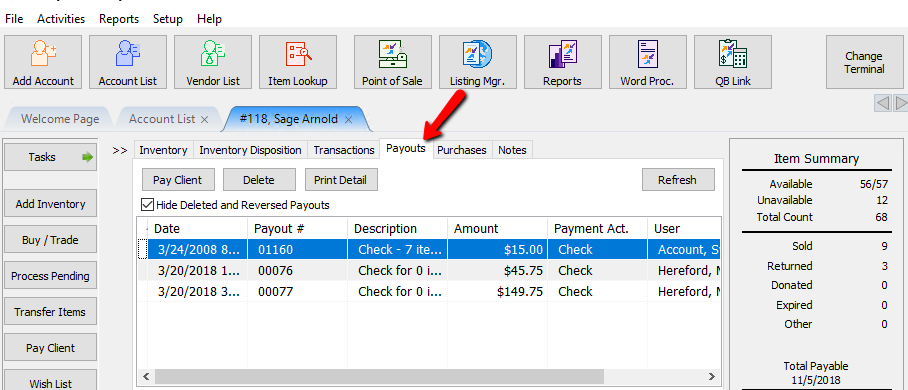Click the horizontal scrollbar left arrow
This screenshot has height=390, width=908.
coord(146,377)
